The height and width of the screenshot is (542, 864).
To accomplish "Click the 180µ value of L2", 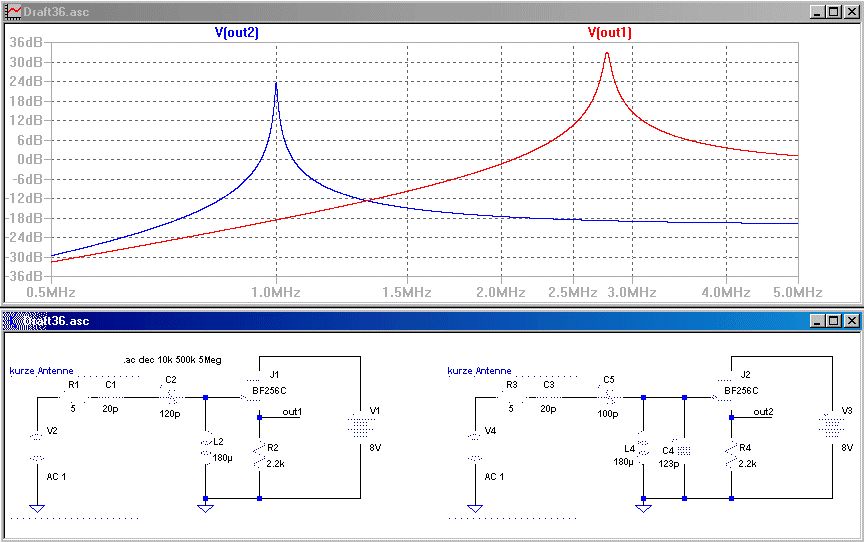I will (223, 458).
